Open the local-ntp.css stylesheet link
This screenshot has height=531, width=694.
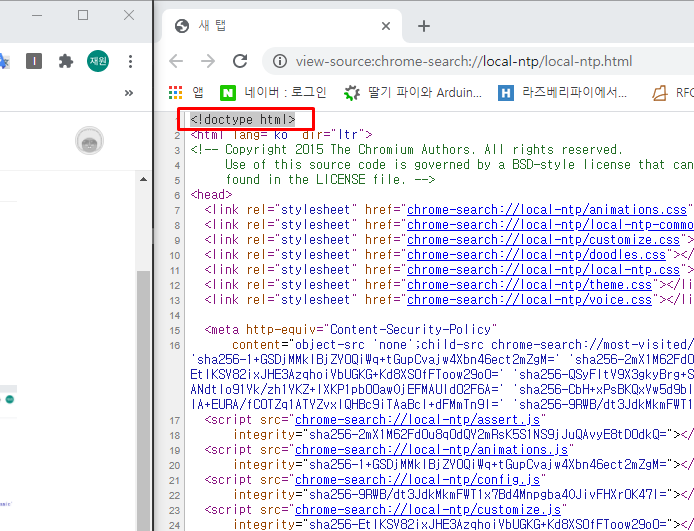point(544,269)
